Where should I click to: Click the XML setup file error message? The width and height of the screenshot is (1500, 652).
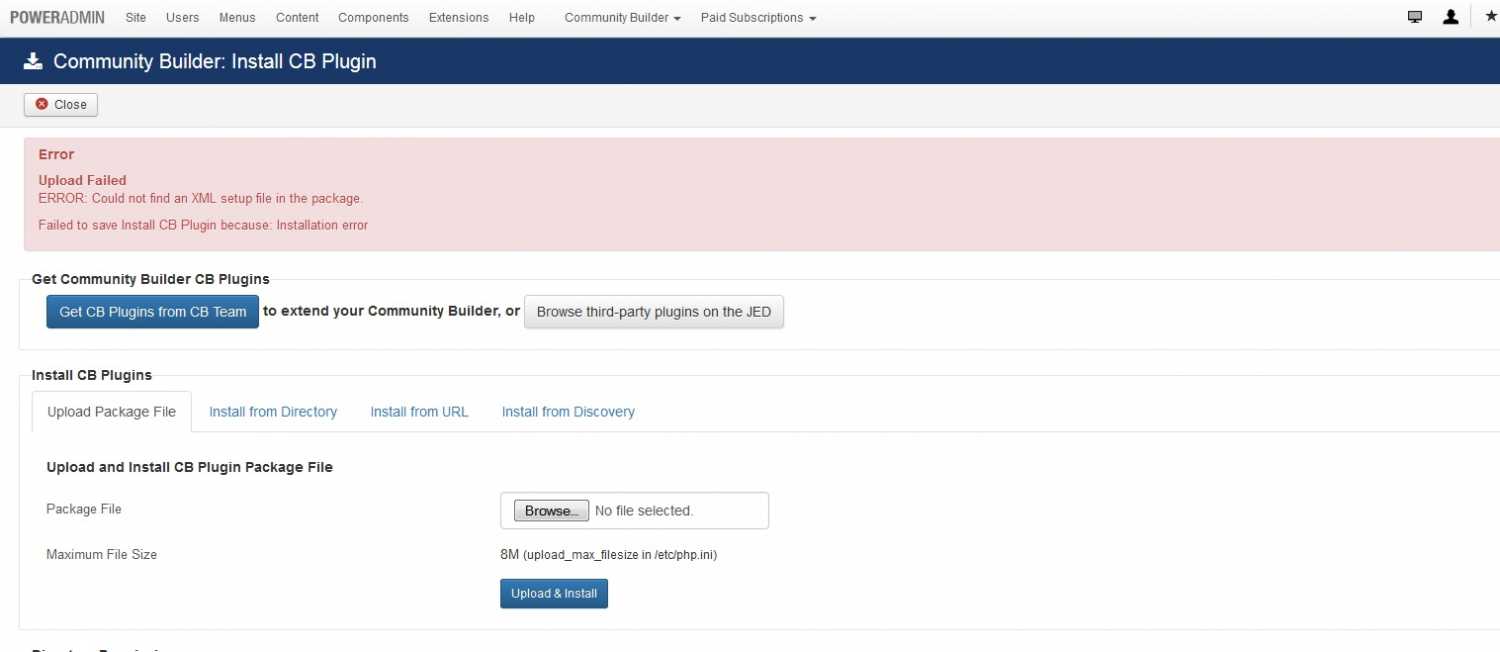coord(200,198)
